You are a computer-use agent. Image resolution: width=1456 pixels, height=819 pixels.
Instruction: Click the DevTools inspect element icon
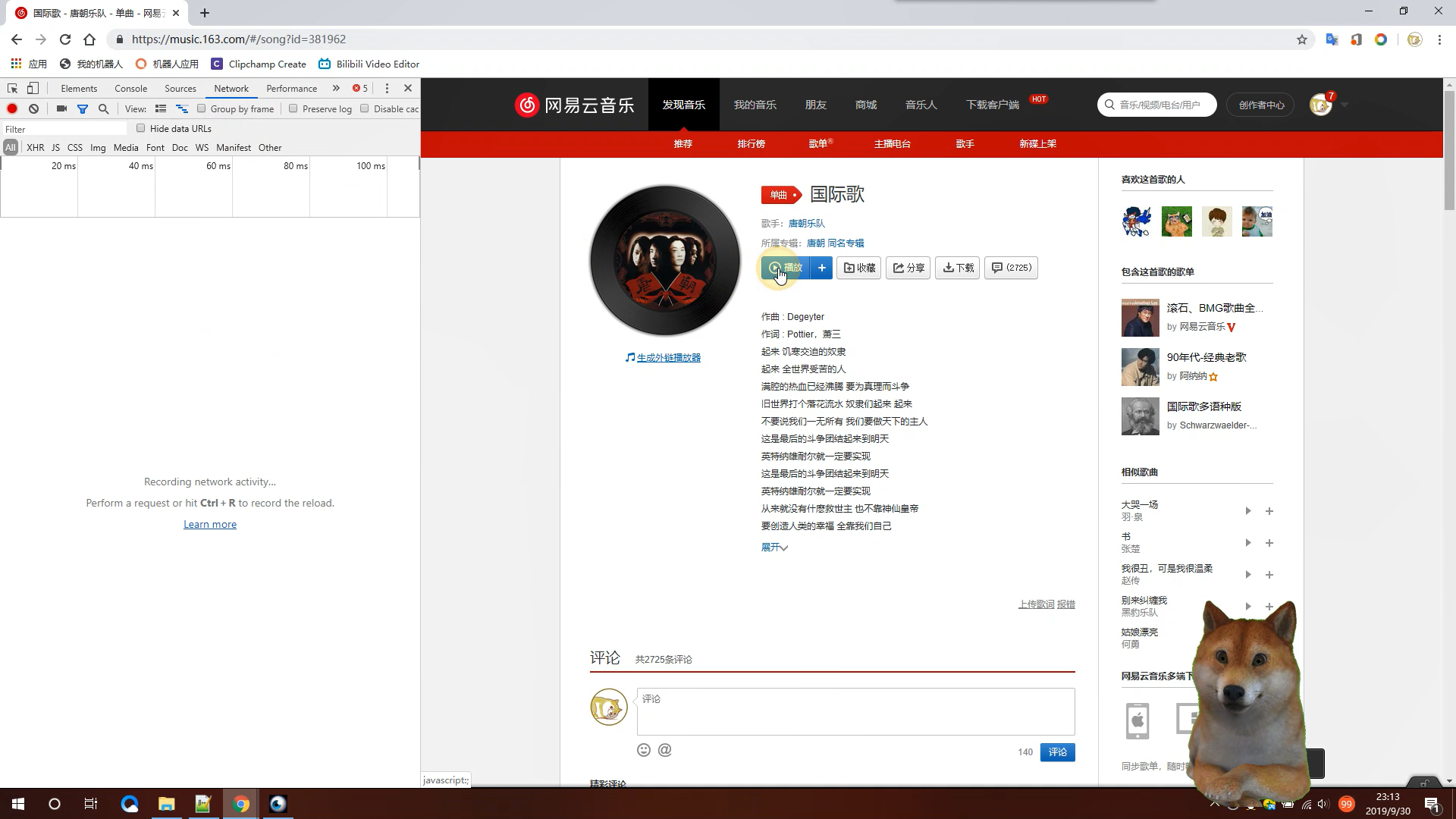tap(12, 88)
